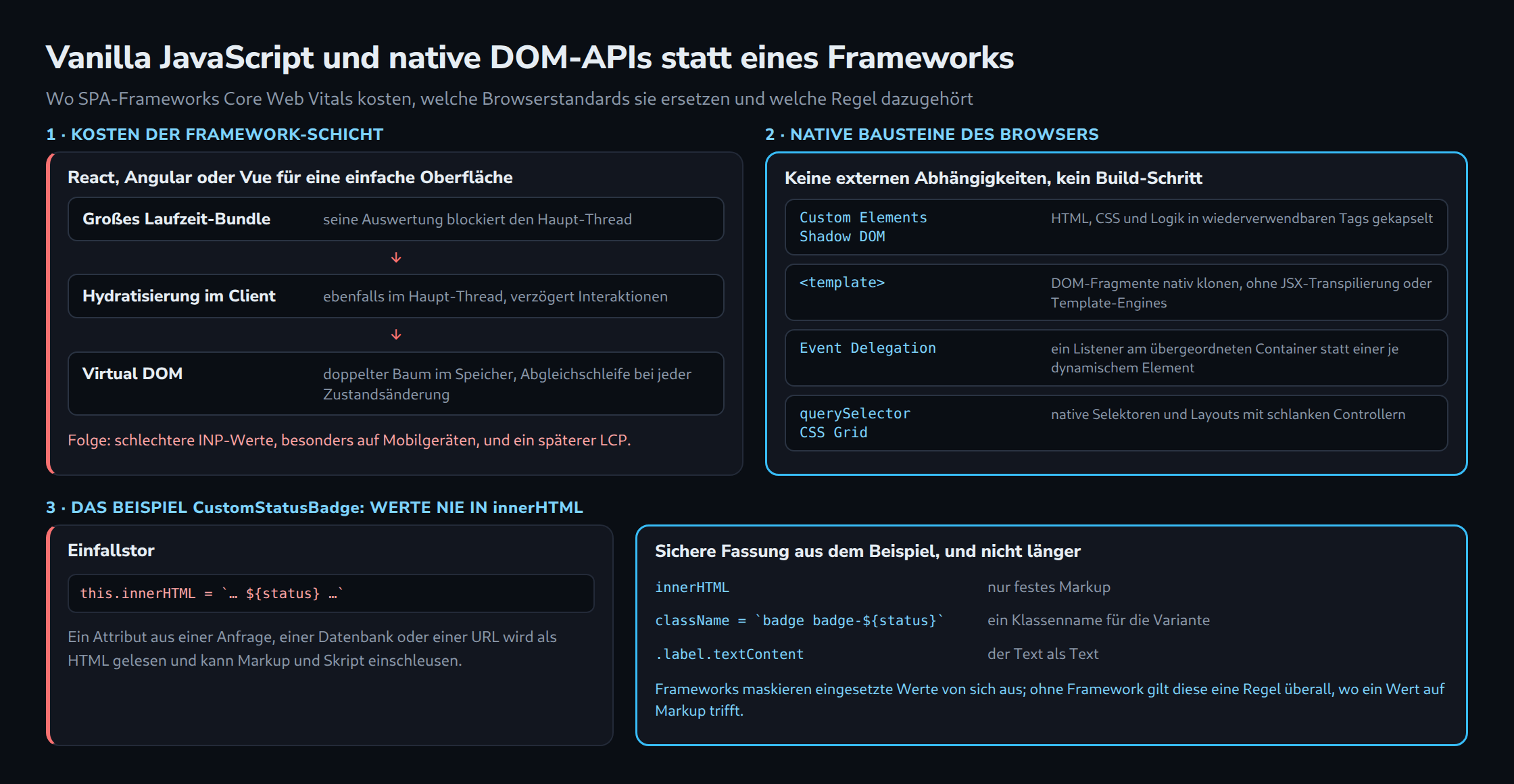The image size is (1514, 784).
Task: Click the '.label.textContent' code label
Action: coord(729,654)
